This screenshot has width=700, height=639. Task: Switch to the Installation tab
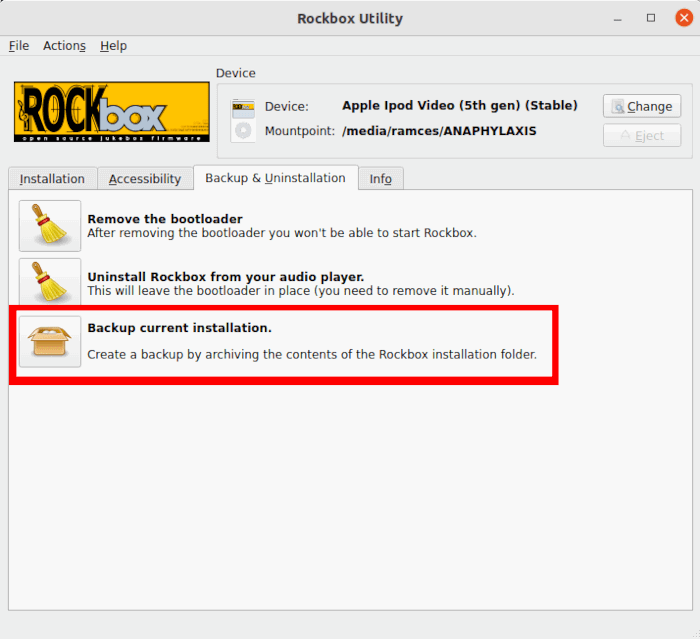[x=52, y=179]
